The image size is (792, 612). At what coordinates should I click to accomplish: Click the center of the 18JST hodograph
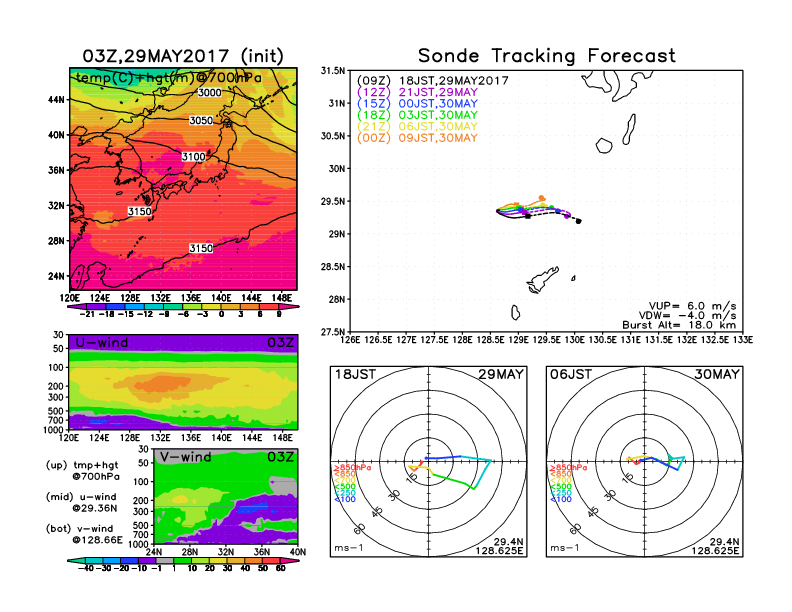pos(429,461)
